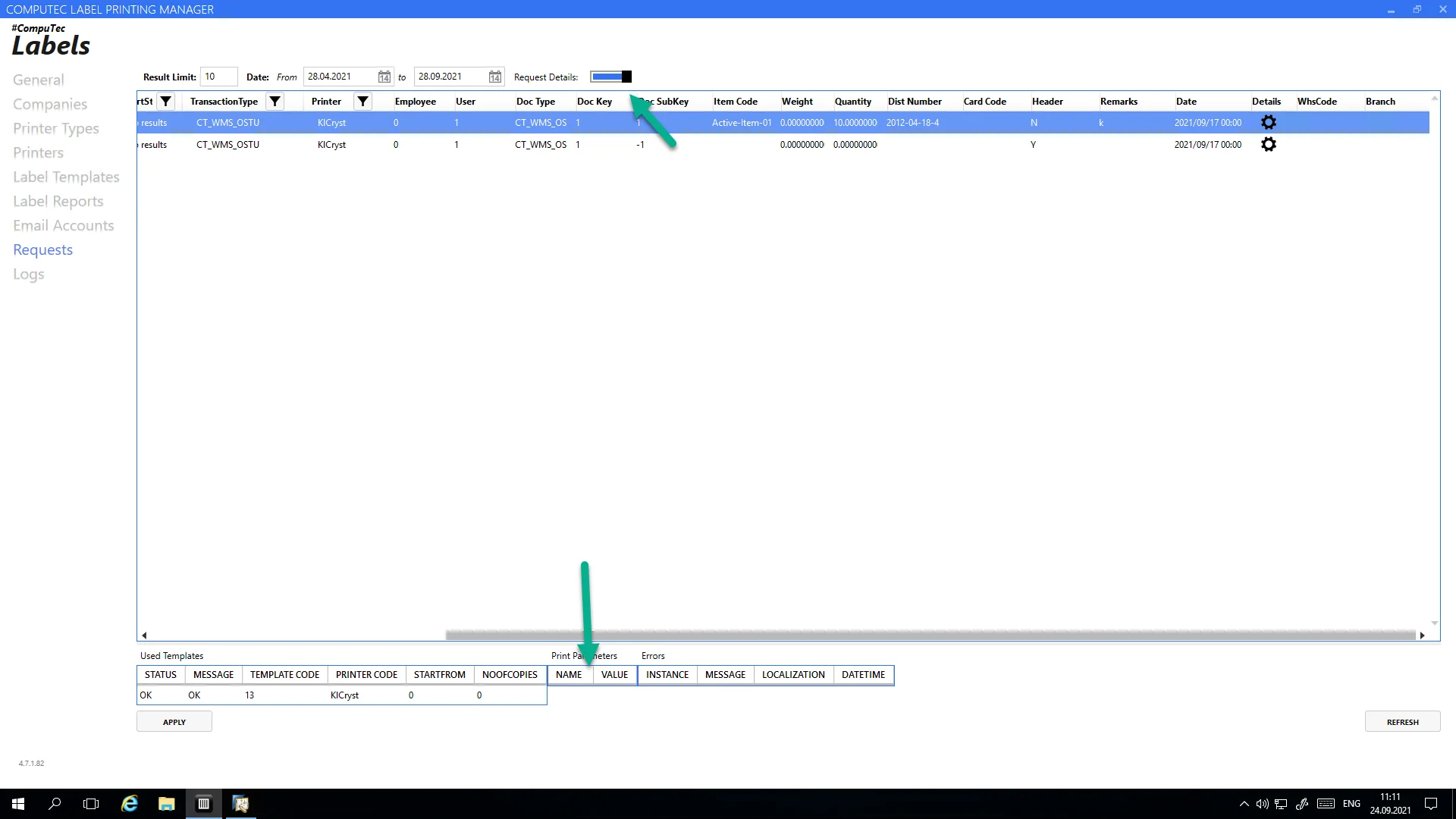Show hidden system tray icons
Image resolution: width=1456 pixels, height=819 pixels.
point(1244,804)
